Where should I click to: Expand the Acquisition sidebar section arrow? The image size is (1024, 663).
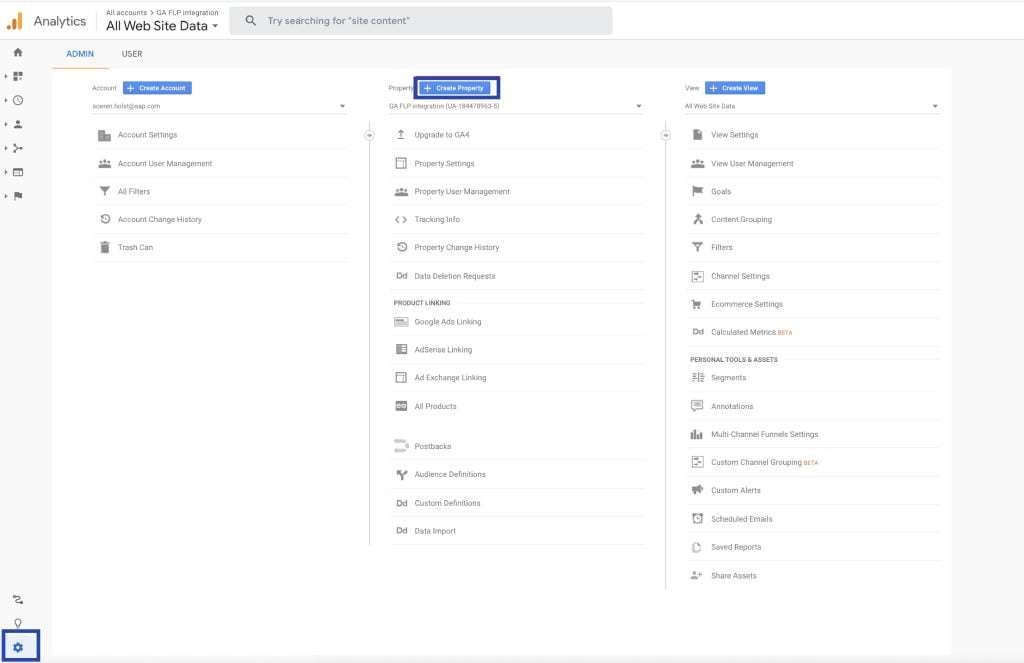tap(6, 148)
